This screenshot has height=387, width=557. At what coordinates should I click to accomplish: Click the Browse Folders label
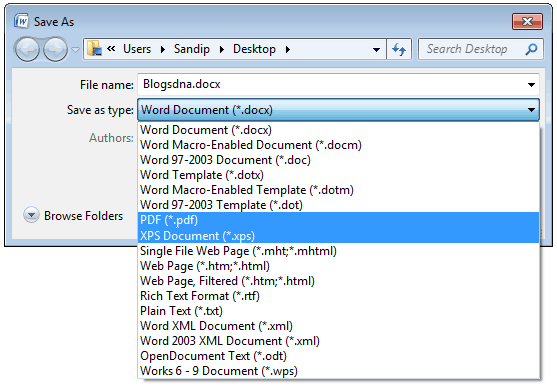point(83,216)
